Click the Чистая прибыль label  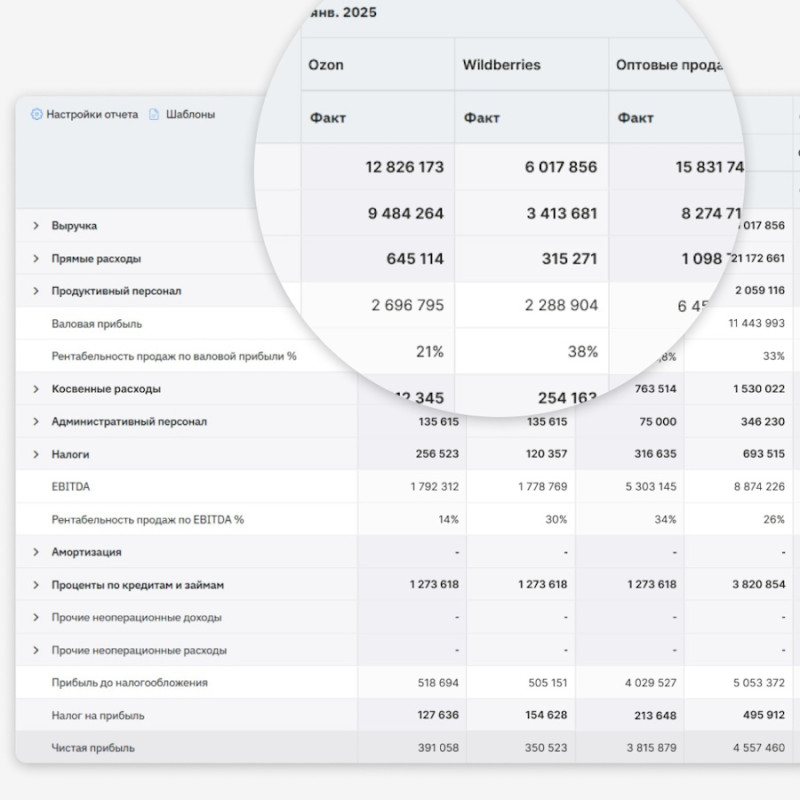tap(93, 748)
